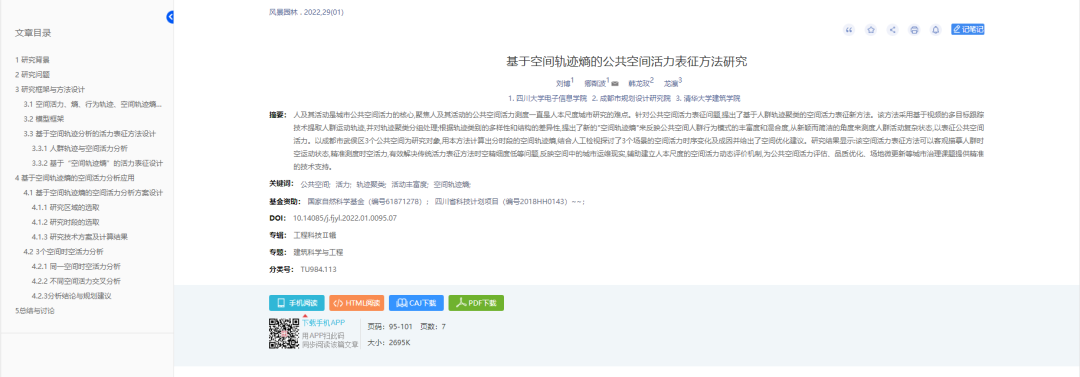Jump to 4.2.2 不同空间活力交叉分析
1080x377 pixels.
click(76, 281)
